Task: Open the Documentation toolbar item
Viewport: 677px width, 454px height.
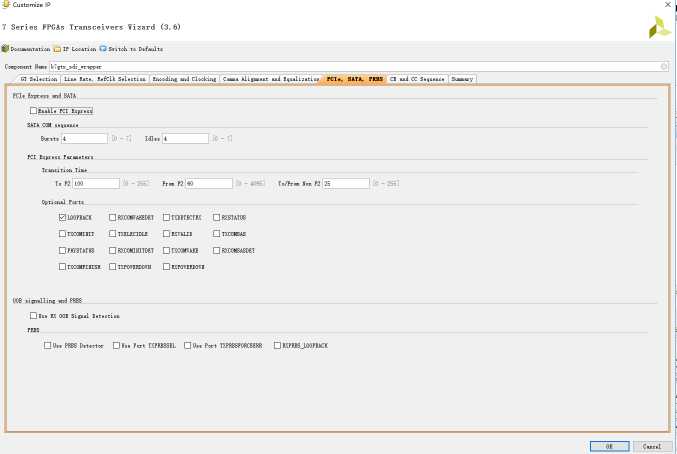Action: [26, 49]
